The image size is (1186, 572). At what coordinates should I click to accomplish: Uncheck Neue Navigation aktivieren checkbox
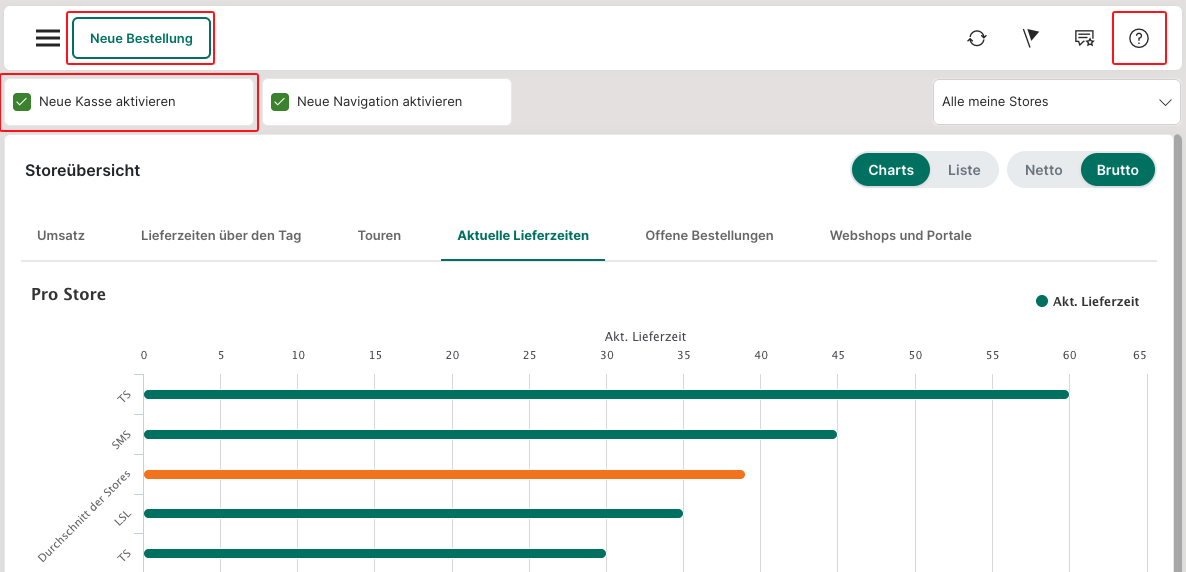(280, 102)
